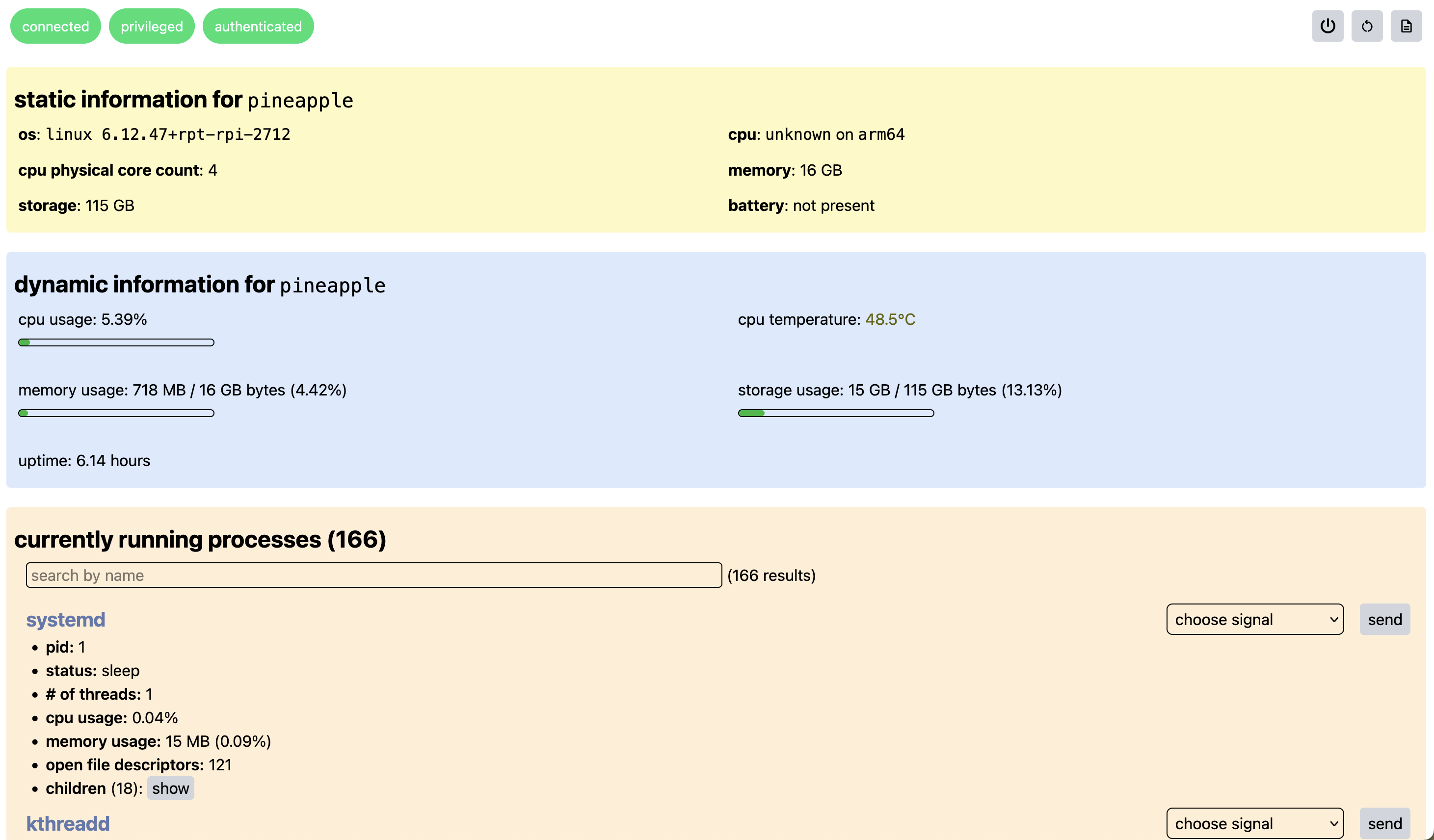Click the storage: 115 GB text
This screenshot has height=840, width=1434.
(76, 206)
